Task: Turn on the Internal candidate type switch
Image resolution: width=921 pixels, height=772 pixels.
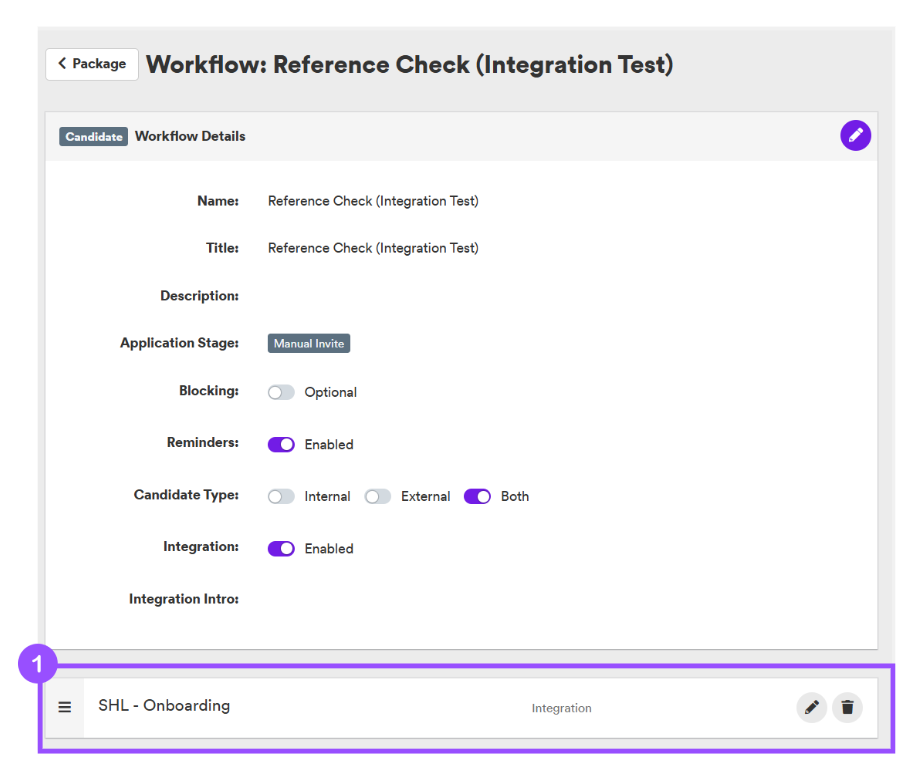Action: [281, 496]
